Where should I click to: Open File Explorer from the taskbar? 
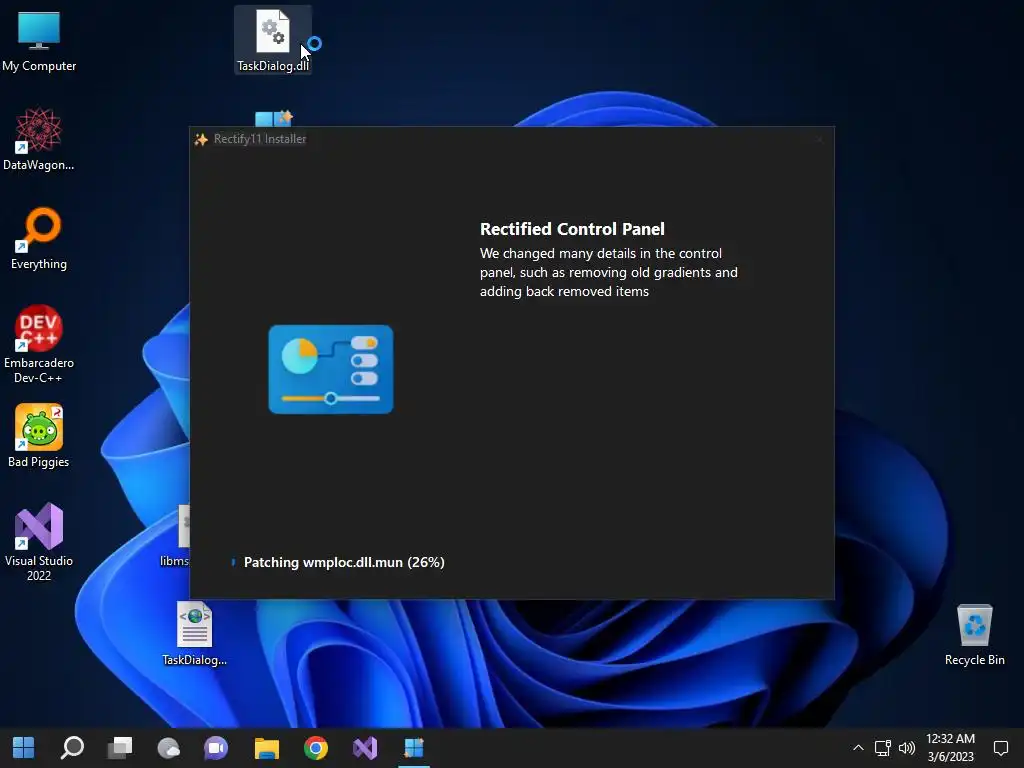click(x=266, y=748)
